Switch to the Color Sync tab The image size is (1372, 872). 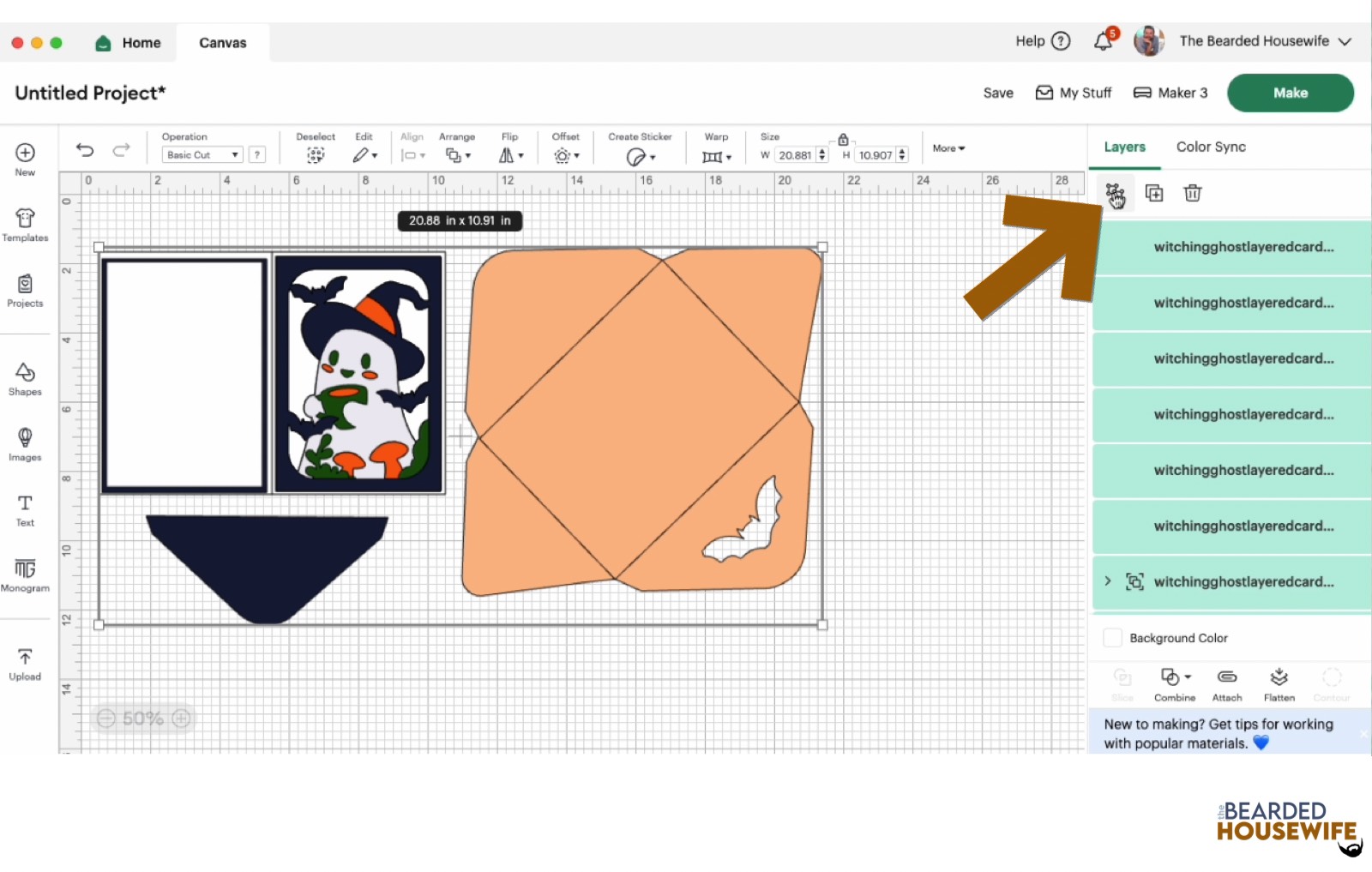tap(1210, 147)
